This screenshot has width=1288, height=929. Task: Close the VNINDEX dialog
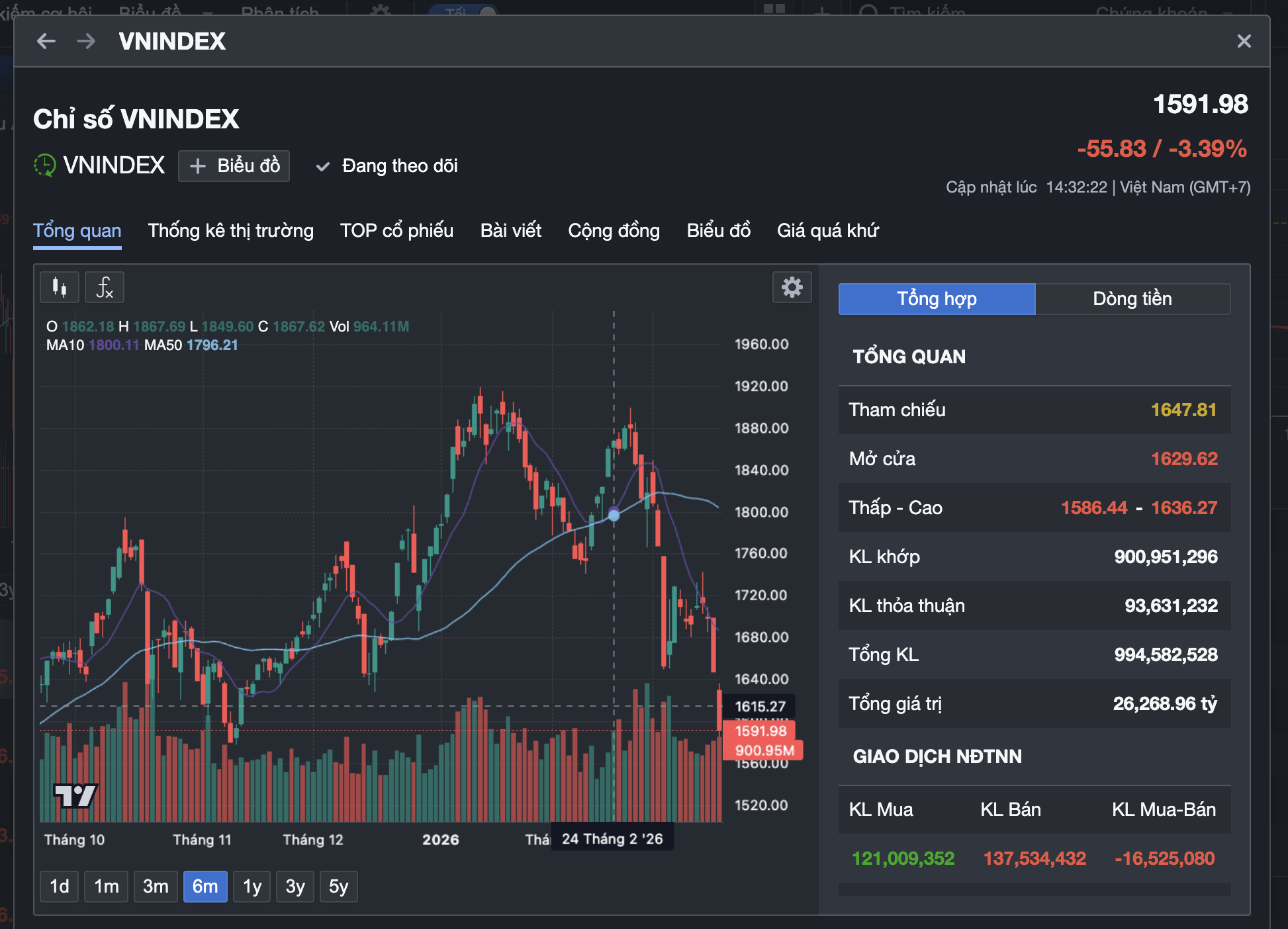point(1244,41)
